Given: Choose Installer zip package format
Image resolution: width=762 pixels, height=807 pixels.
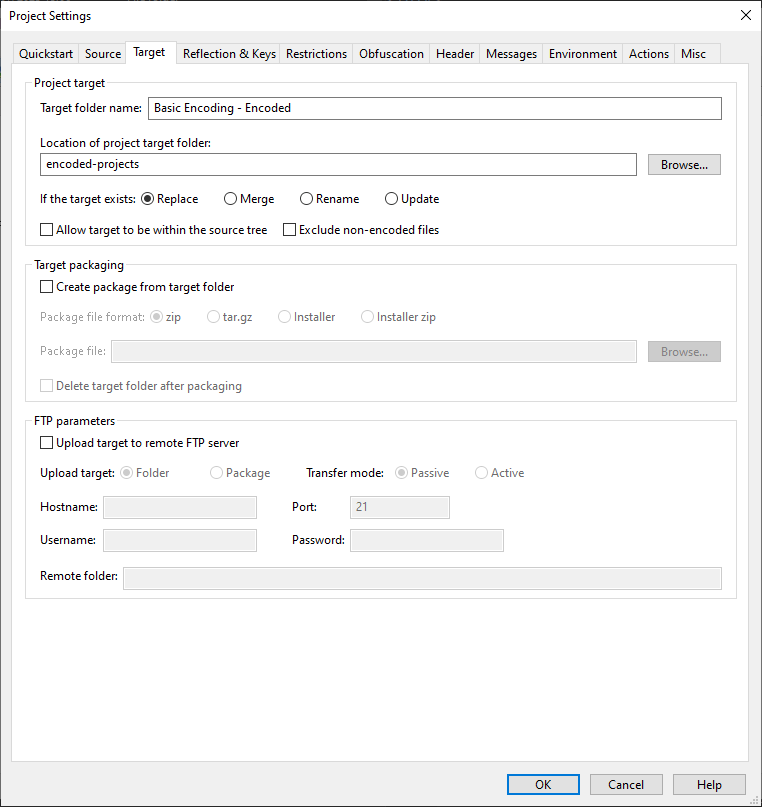Looking at the screenshot, I should 398,317.
